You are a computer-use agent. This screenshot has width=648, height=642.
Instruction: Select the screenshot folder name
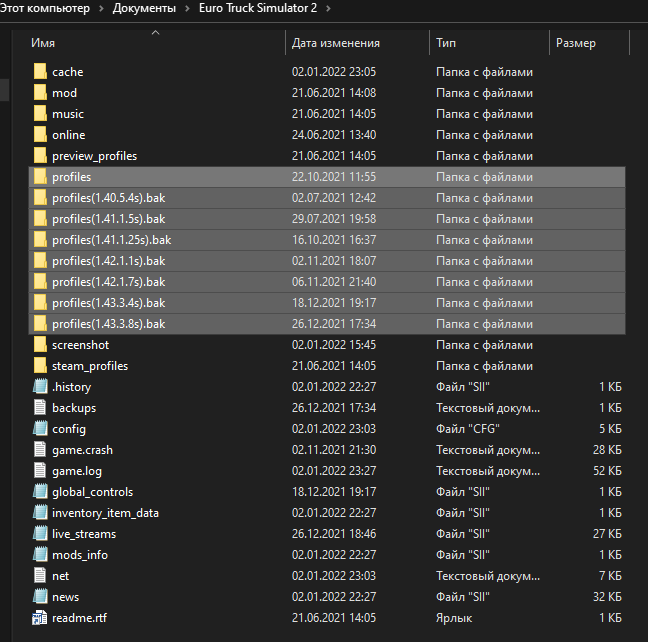pos(81,345)
